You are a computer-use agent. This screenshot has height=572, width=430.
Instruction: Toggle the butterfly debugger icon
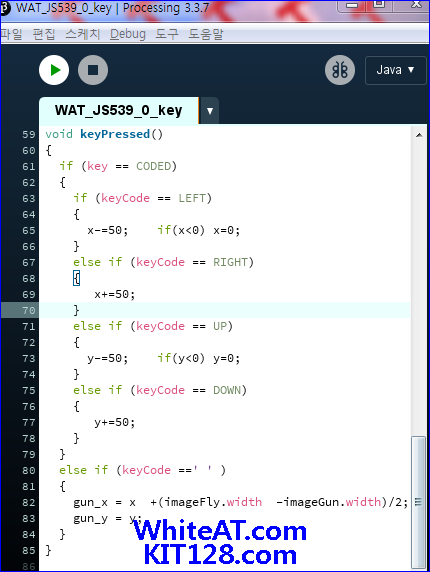[340, 70]
